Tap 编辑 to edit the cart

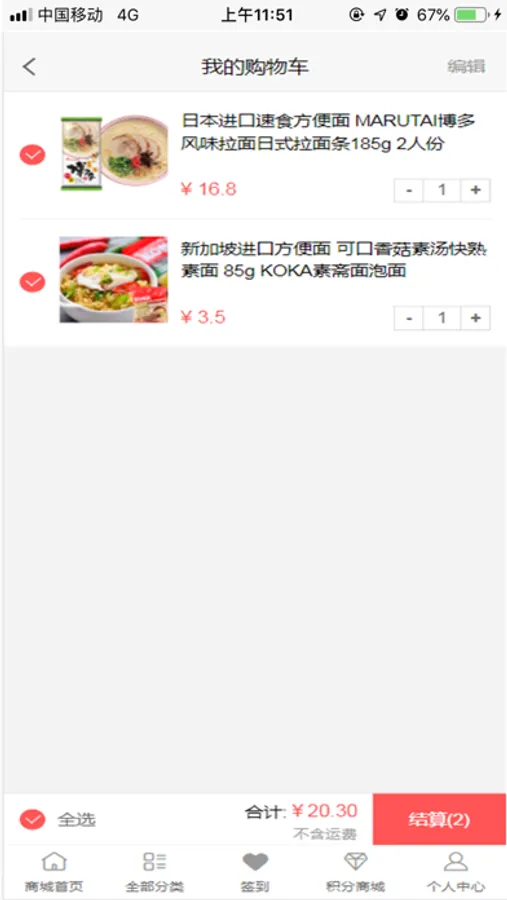pos(466,67)
